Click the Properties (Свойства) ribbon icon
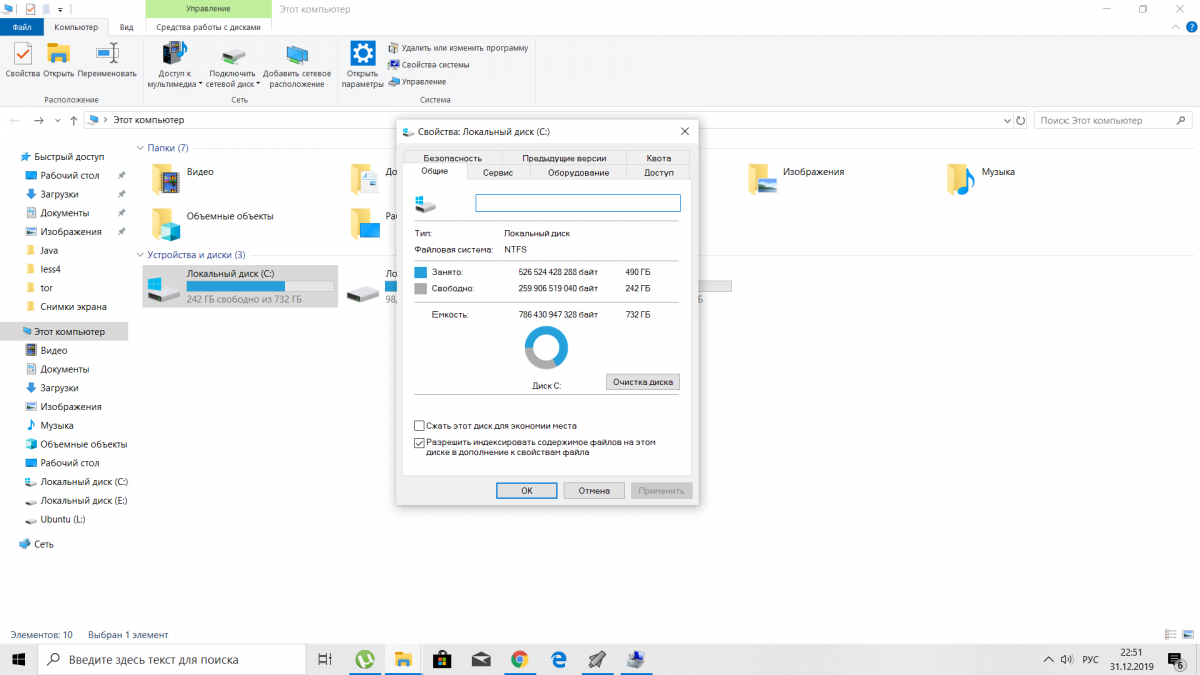Viewport: 1200px width, 675px height. (x=22, y=60)
